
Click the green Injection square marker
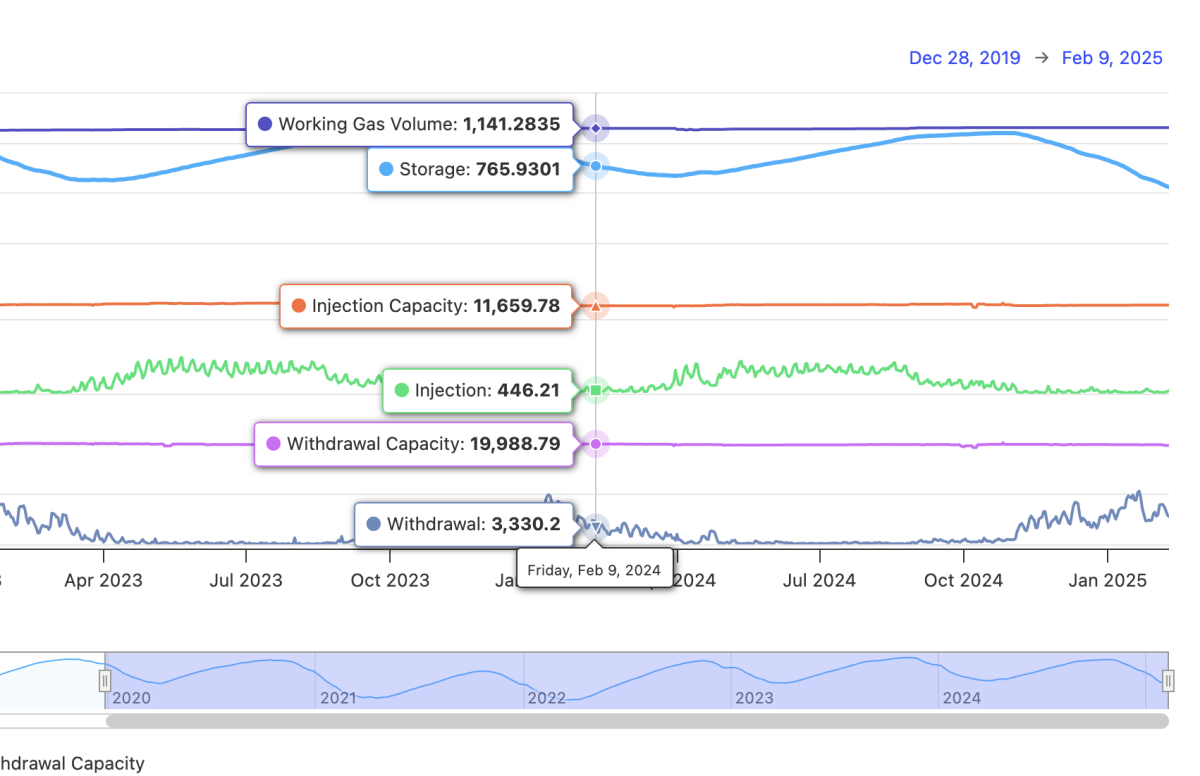pos(596,390)
